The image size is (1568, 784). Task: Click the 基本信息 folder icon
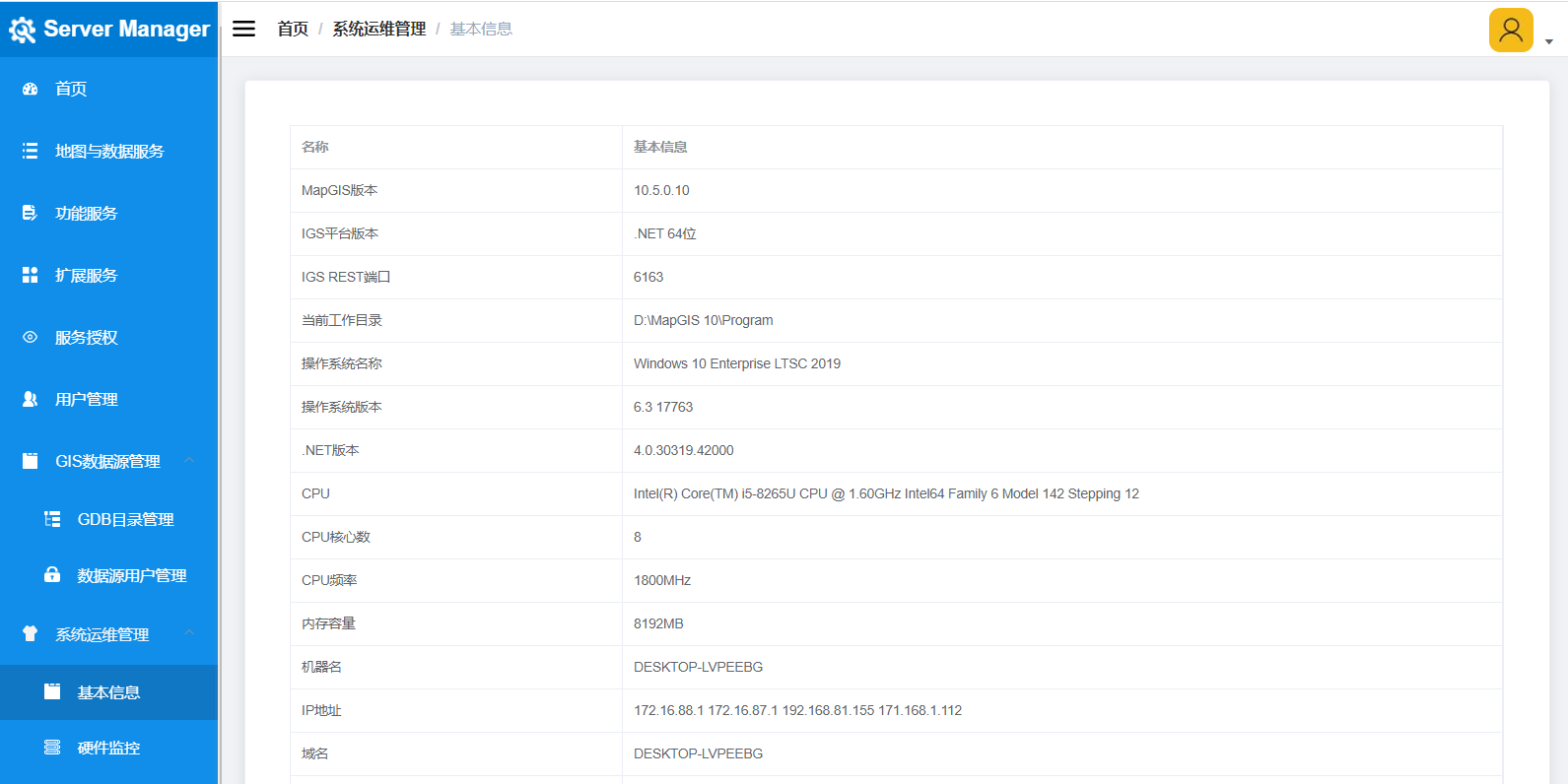(53, 692)
